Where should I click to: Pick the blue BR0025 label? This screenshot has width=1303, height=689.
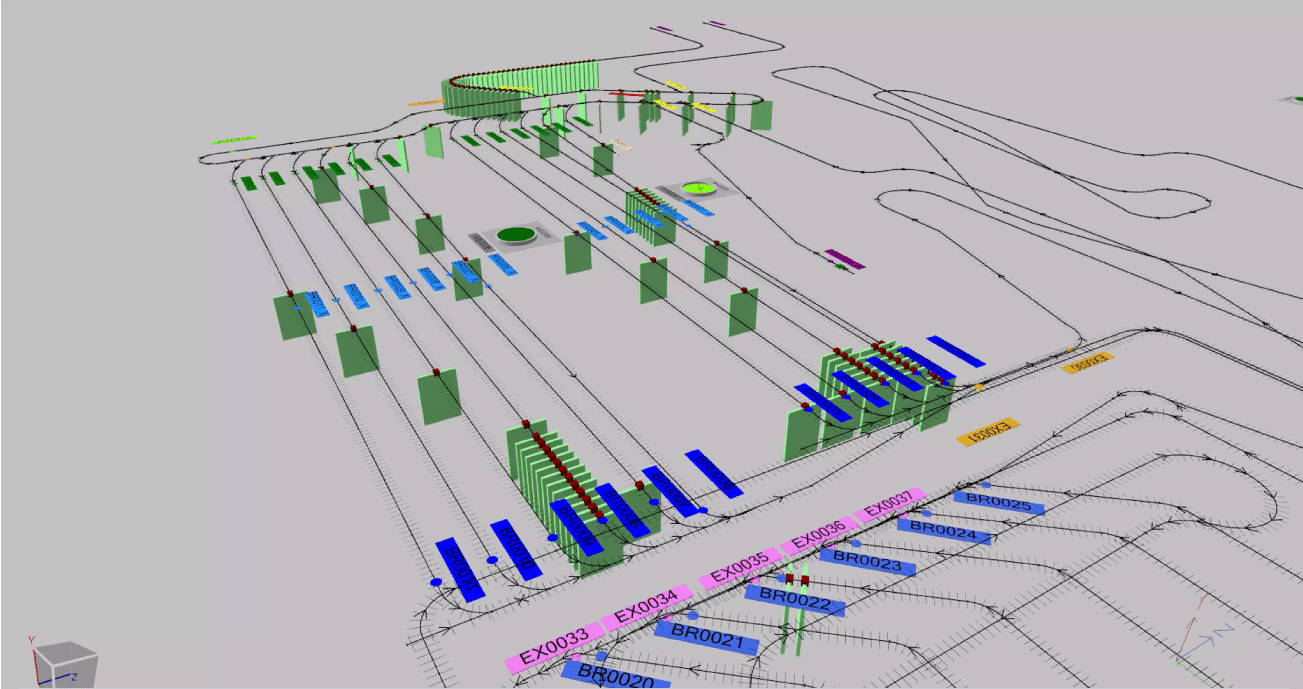point(999,502)
